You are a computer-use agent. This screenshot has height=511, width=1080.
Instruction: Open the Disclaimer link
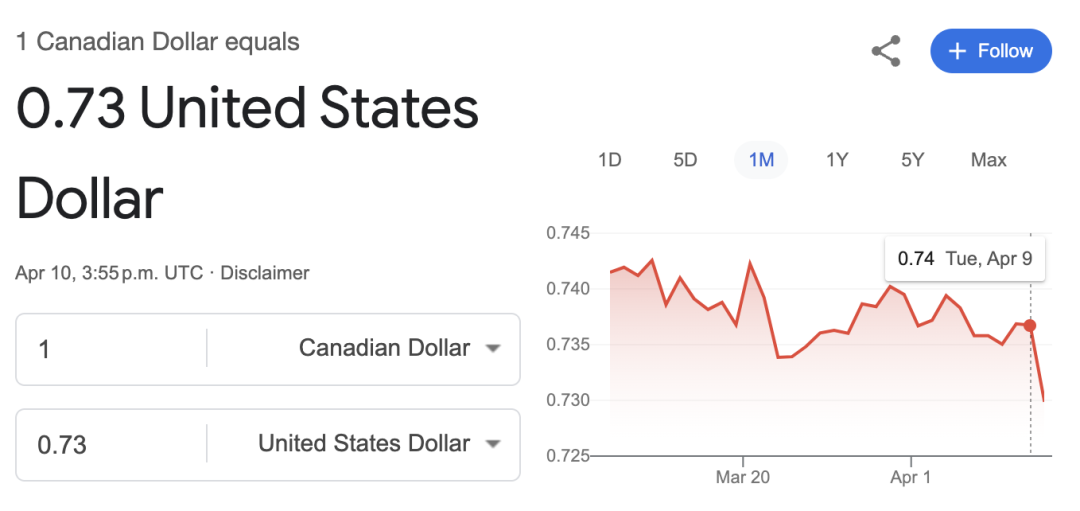tap(264, 273)
